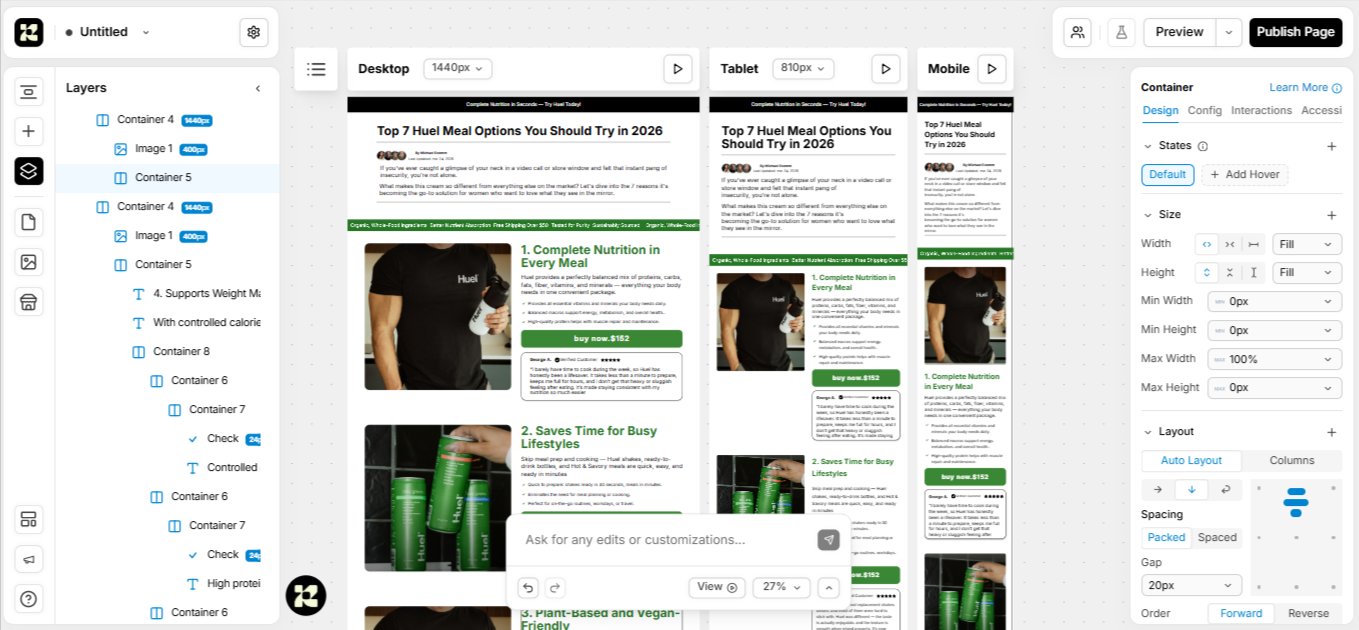Toggle the outline list icon beside Desktop

point(316,69)
